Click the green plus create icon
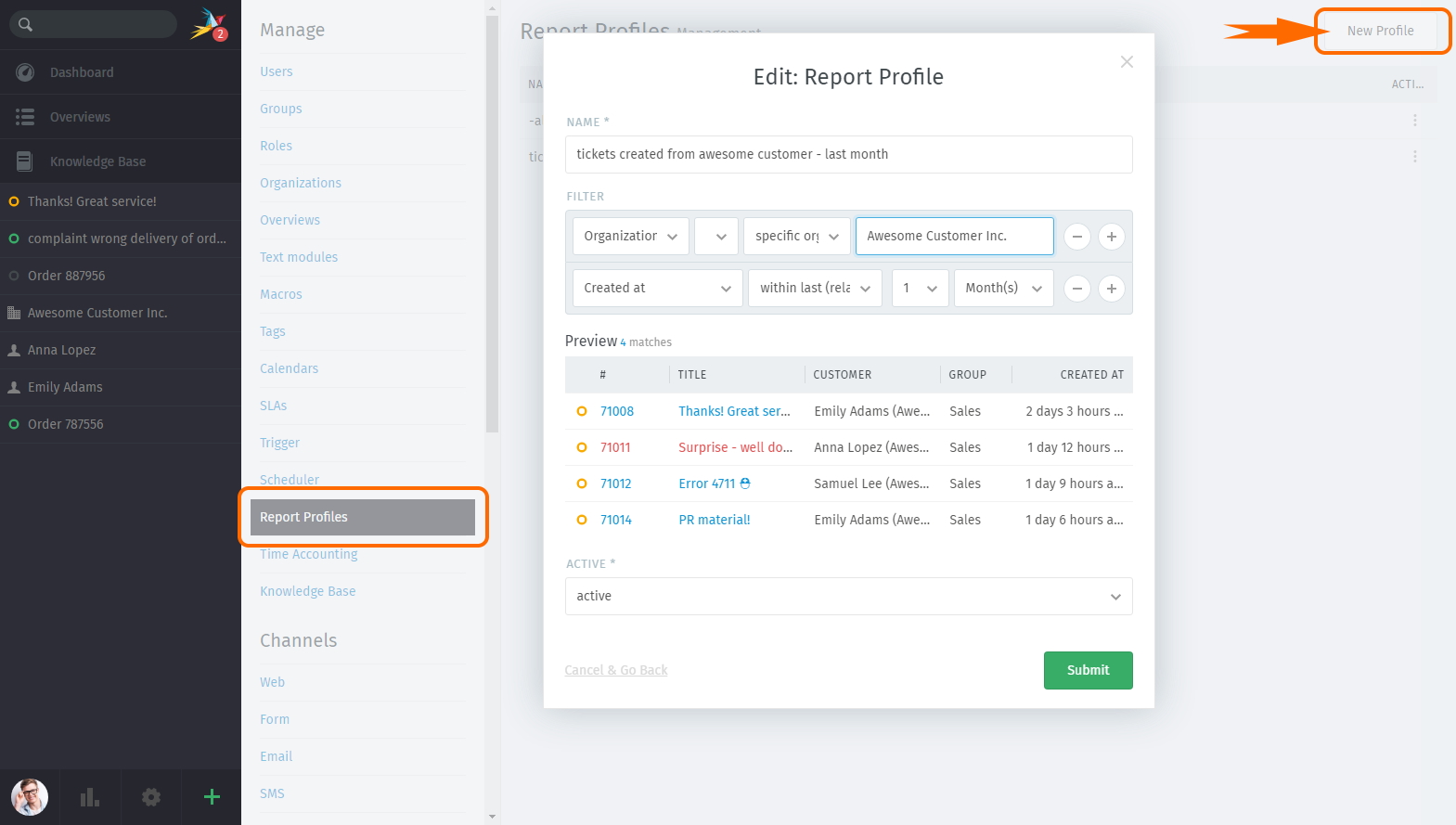Viewport: 1456px width, 825px height. point(212,796)
